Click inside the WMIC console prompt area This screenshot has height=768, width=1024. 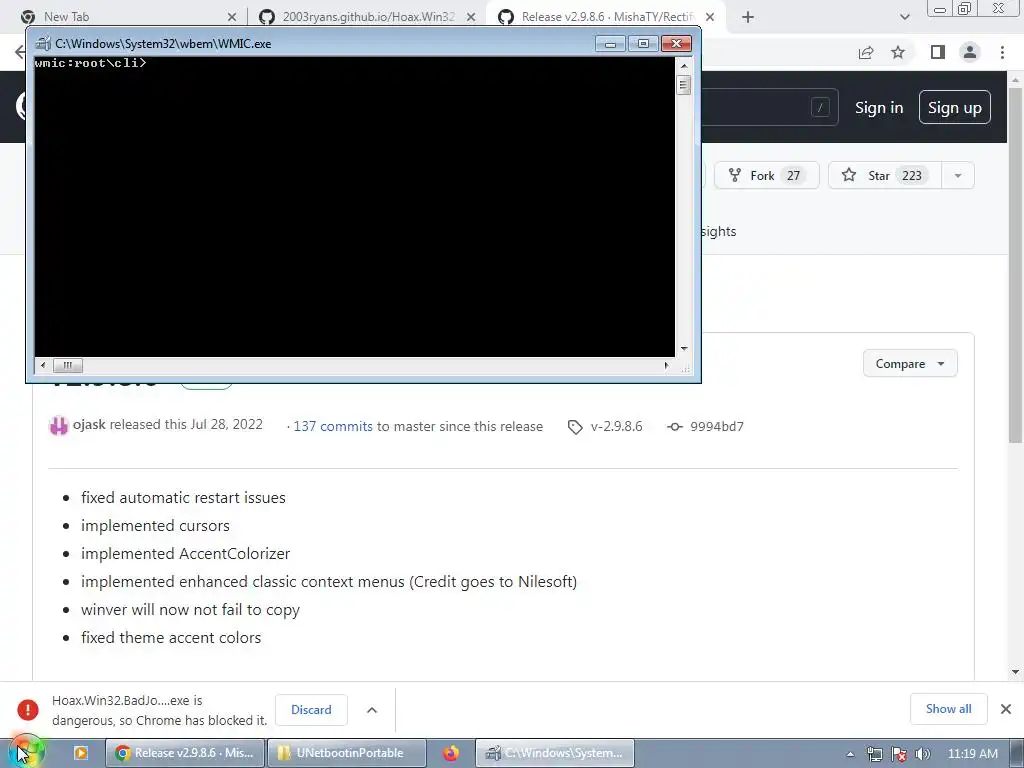(x=354, y=208)
